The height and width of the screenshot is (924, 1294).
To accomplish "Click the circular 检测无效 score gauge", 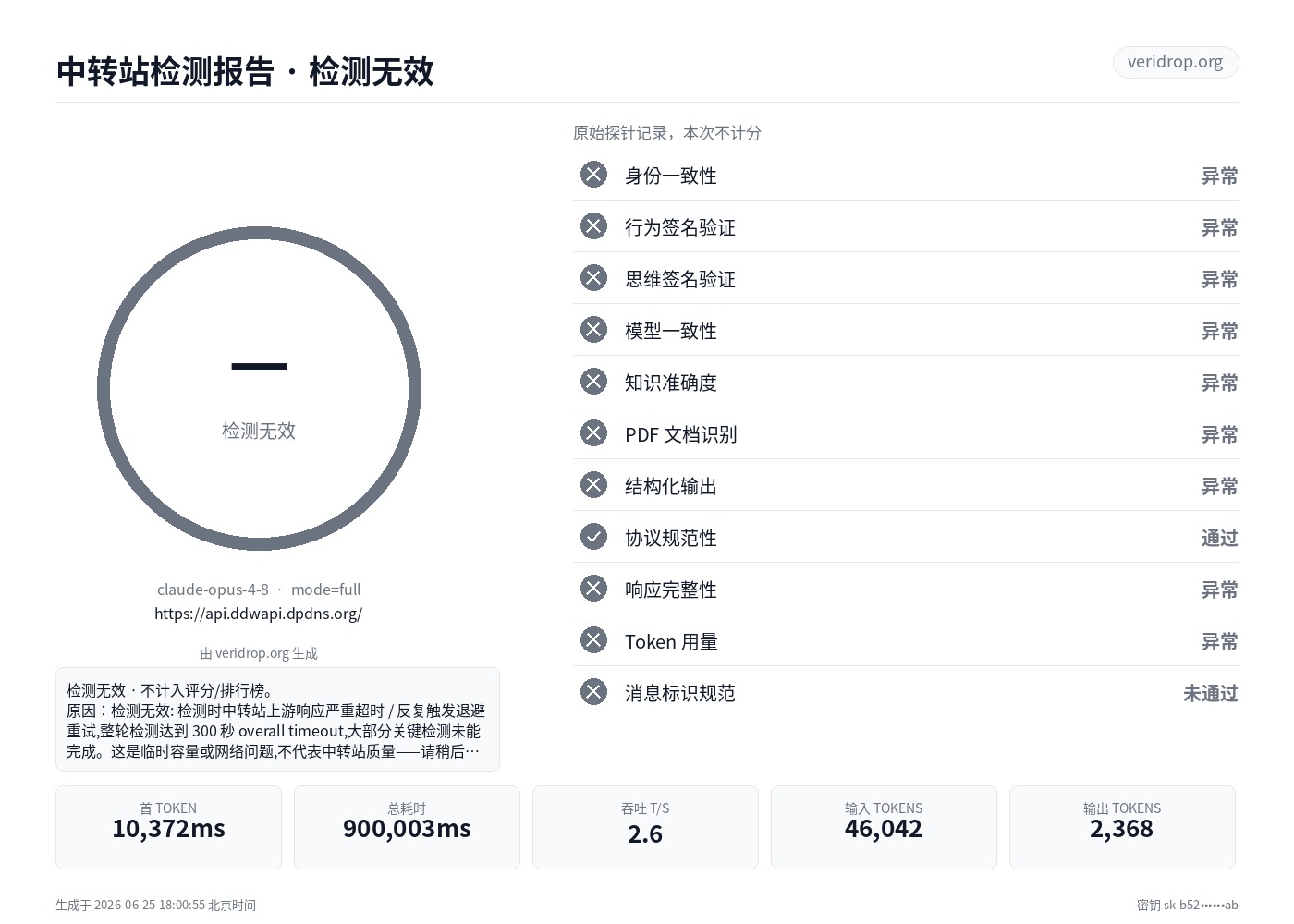I will pos(259,389).
